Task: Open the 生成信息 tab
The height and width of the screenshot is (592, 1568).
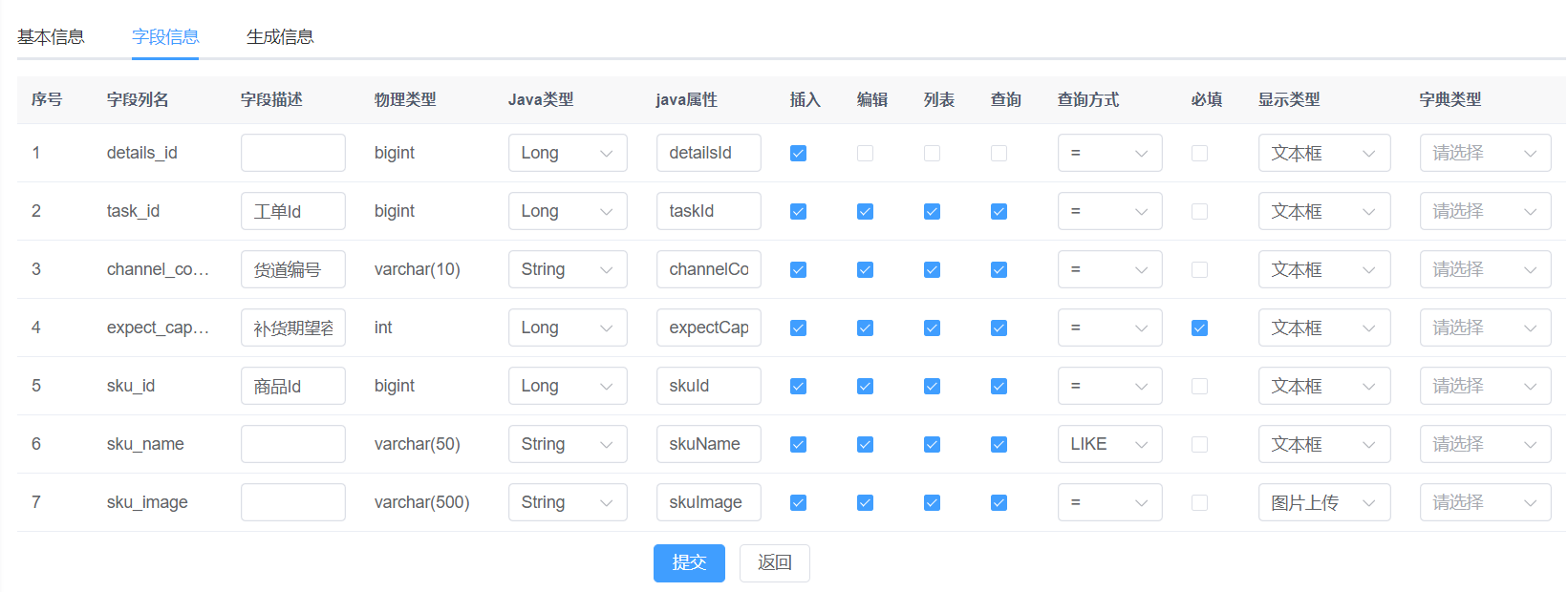Action: (280, 37)
